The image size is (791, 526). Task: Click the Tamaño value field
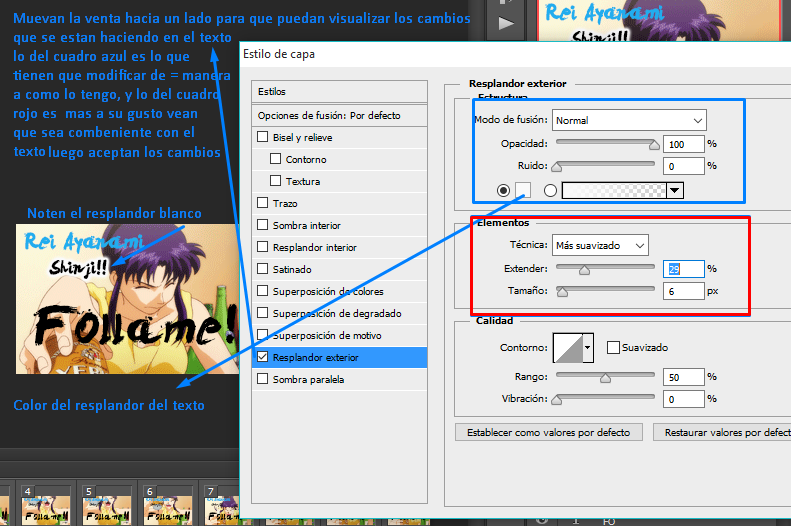pos(684,291)
